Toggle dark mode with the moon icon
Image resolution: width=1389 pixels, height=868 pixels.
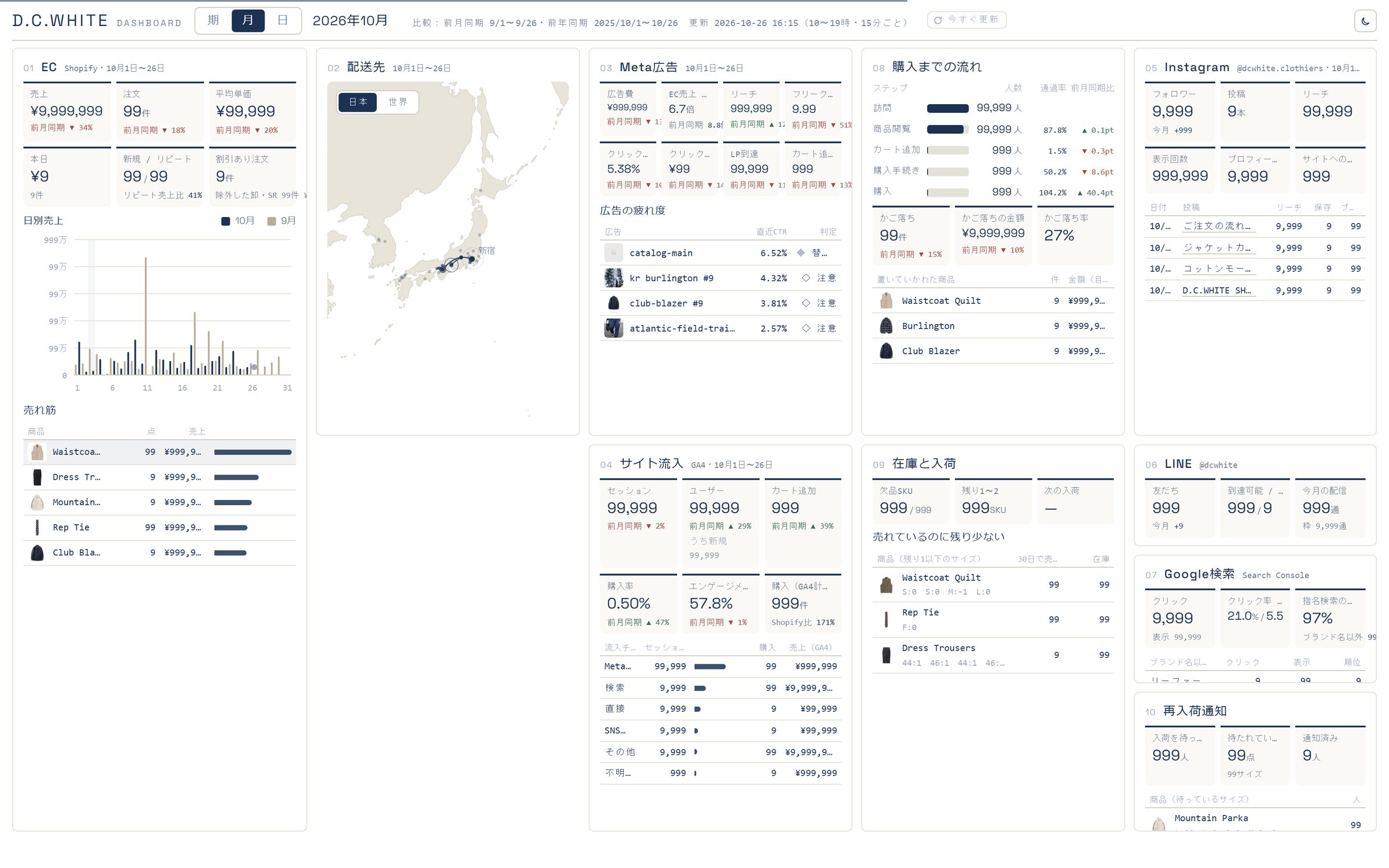1365,21
